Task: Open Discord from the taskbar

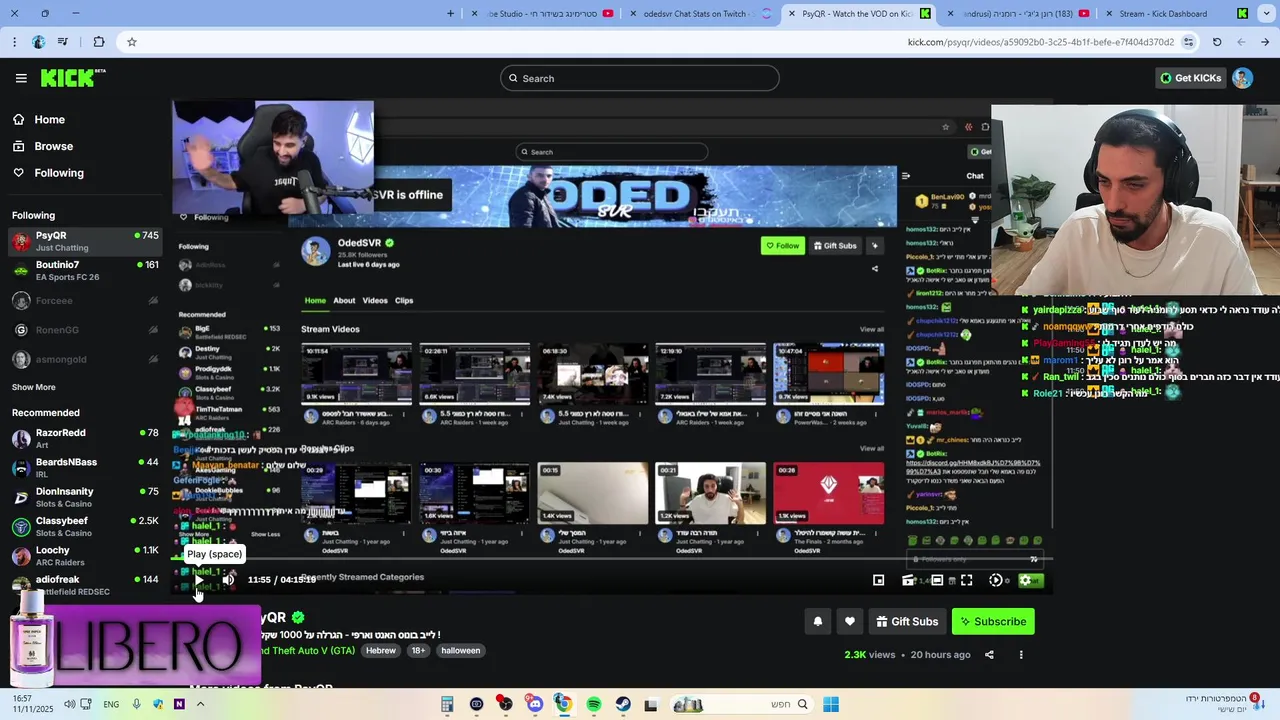Action: pyautogui.click(x=535, y=704)
